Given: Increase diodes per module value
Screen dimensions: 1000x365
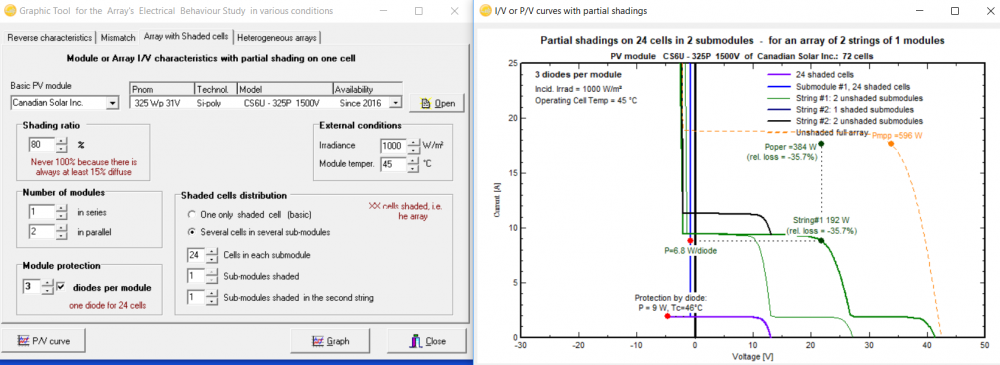Looking at the screenshot, I should 47,284.
